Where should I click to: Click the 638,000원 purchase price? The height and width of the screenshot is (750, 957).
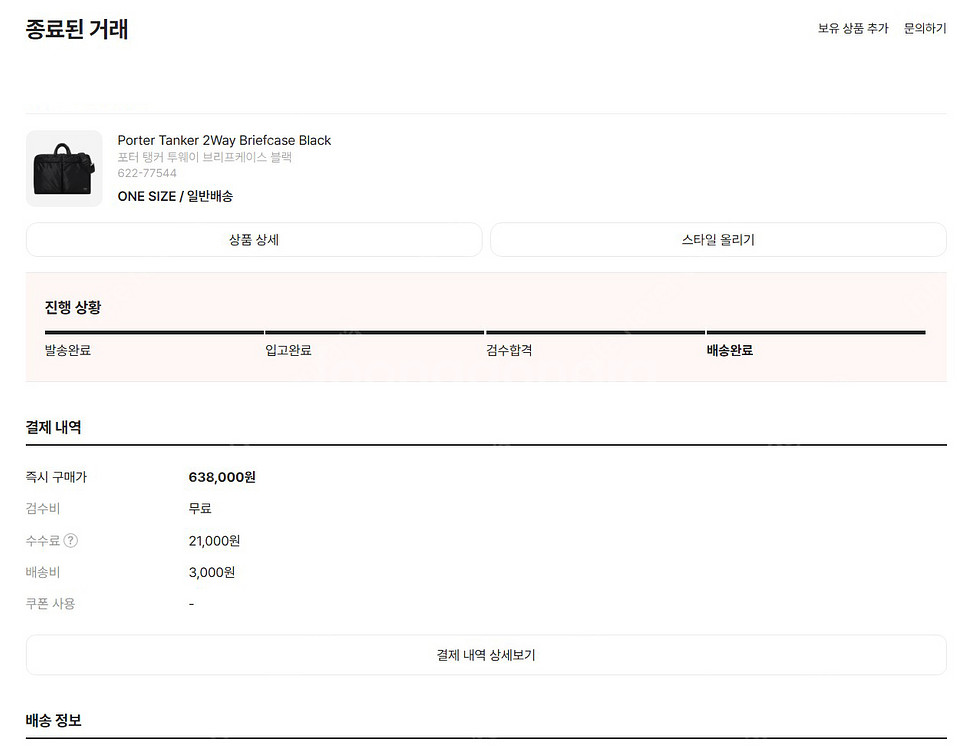(x=222, y=477)
